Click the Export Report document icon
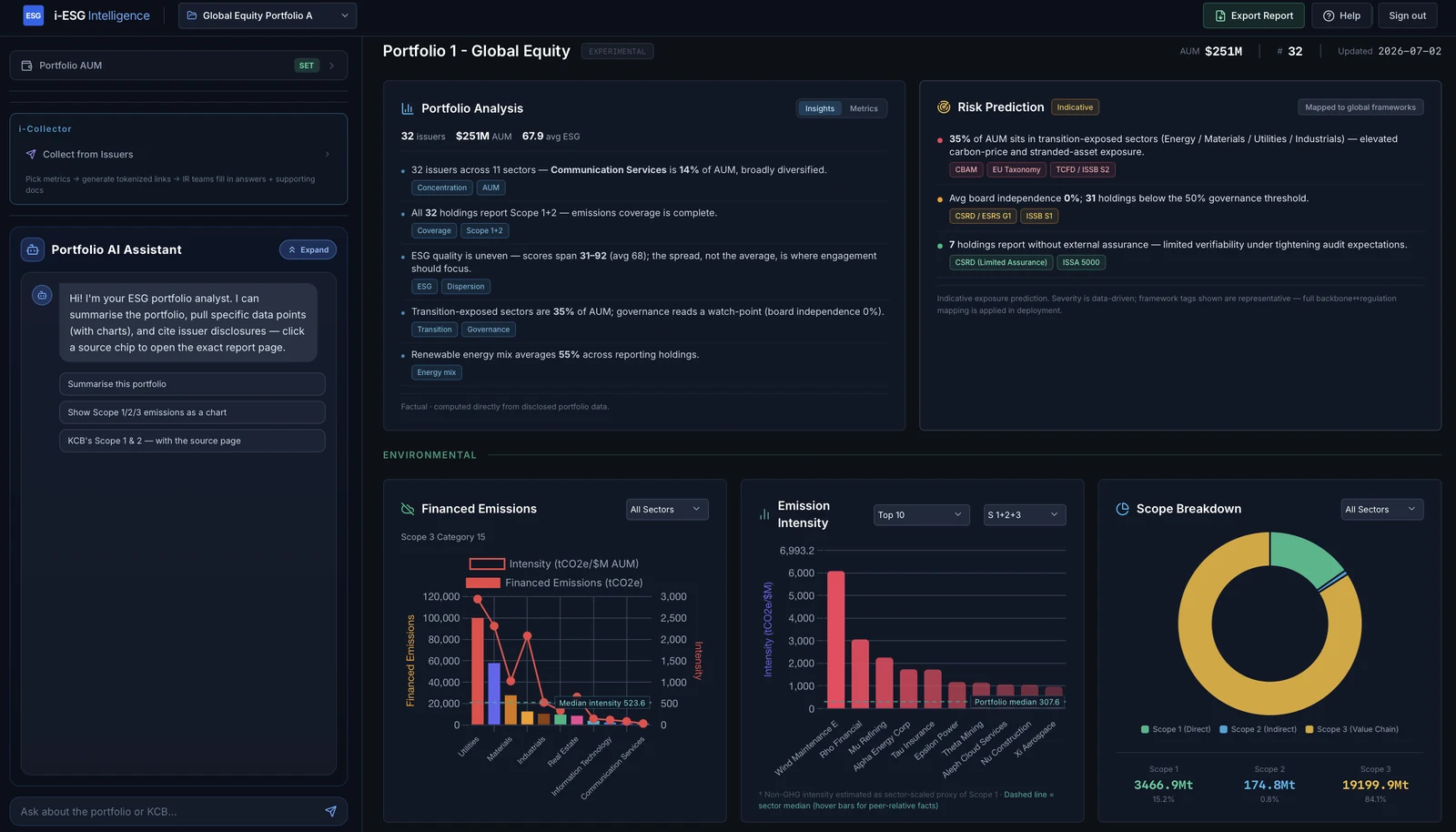The width and height of the screenshot is (1456, 832). point(1220,15)
